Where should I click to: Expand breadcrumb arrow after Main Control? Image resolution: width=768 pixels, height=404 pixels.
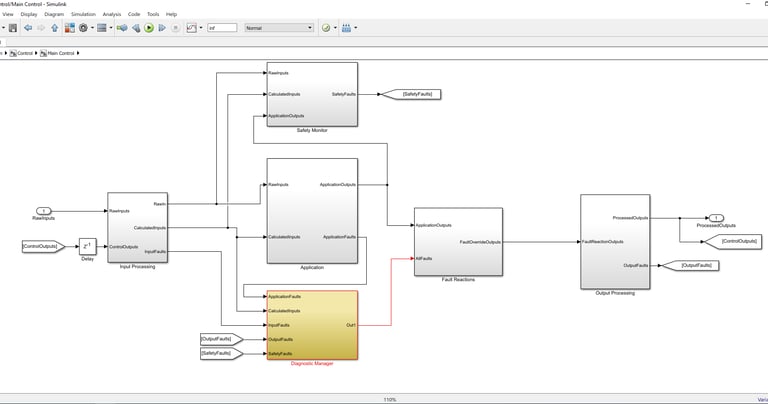click(x=78, y=53)
